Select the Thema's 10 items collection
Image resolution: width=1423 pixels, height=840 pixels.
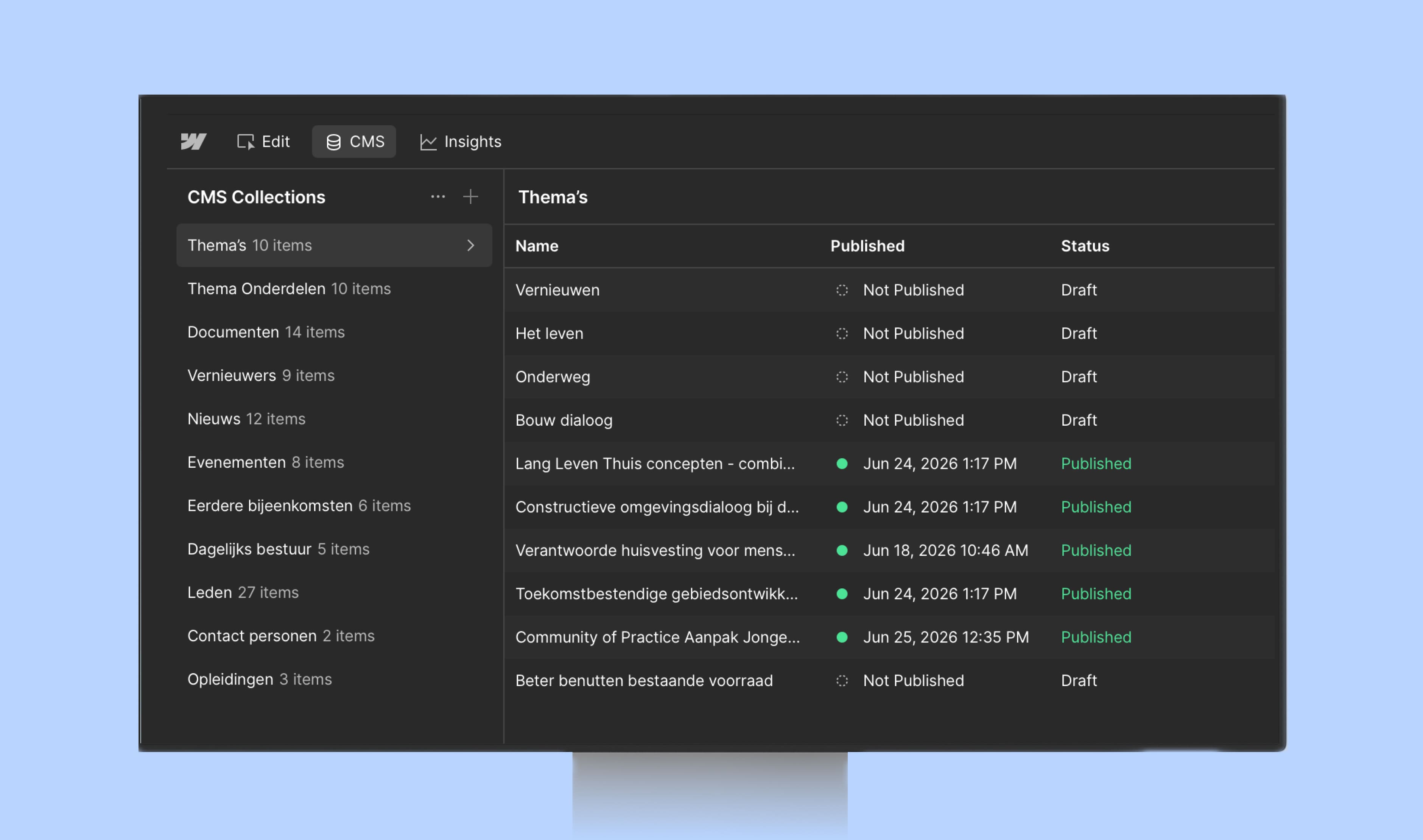click(334, 245)
